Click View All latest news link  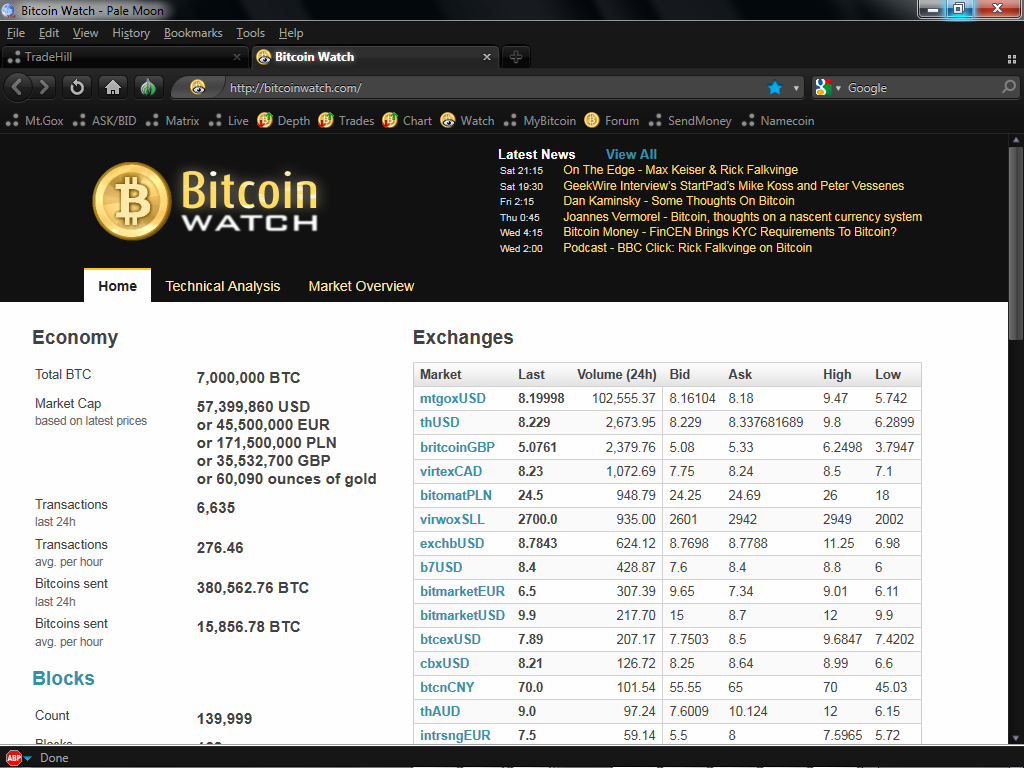[x=631, y=154]
